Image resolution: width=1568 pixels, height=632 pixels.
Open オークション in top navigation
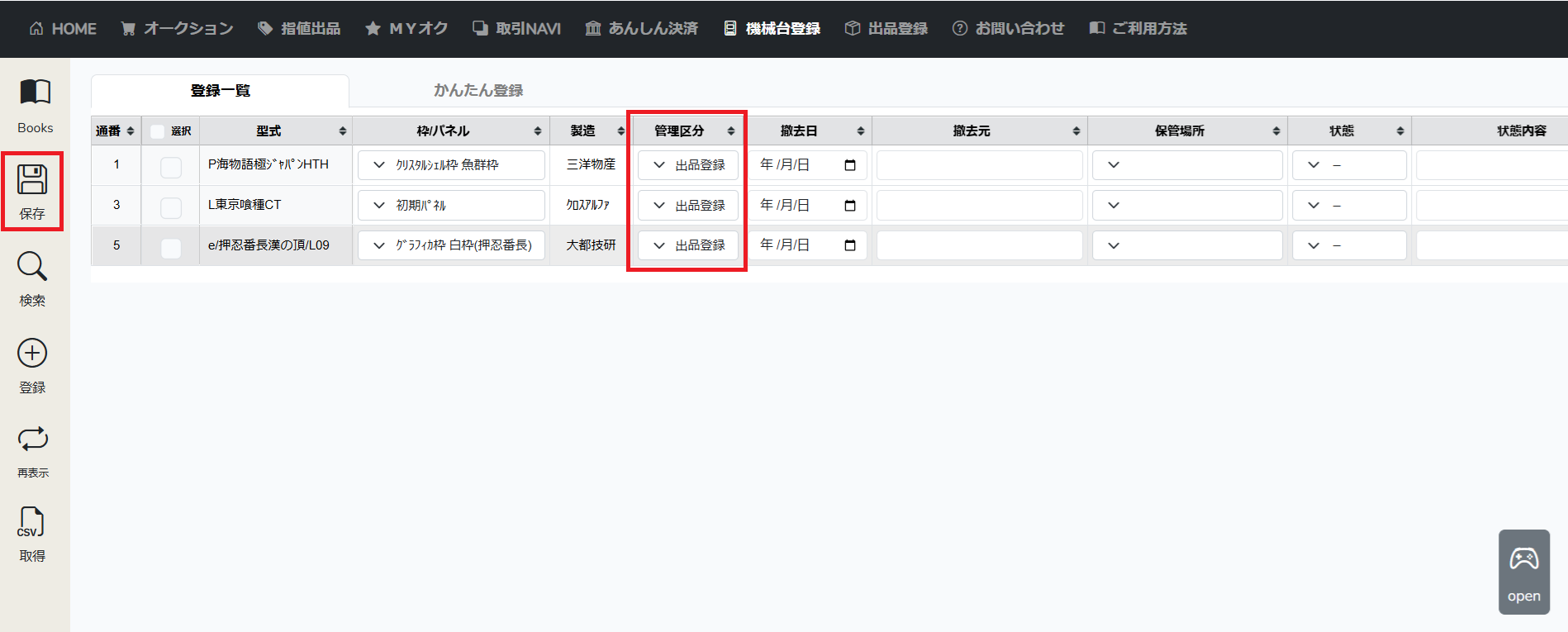tap(177, 29)
